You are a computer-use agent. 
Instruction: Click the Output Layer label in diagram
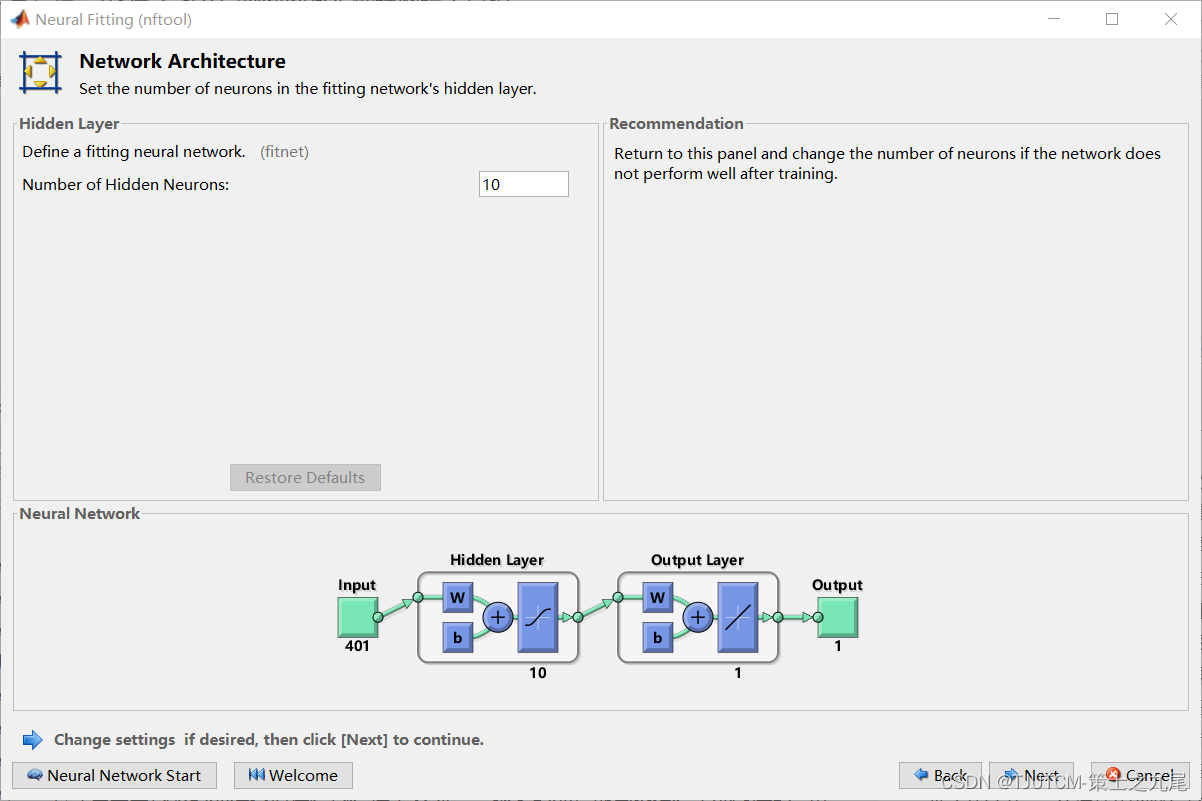(x=697, y=560)
